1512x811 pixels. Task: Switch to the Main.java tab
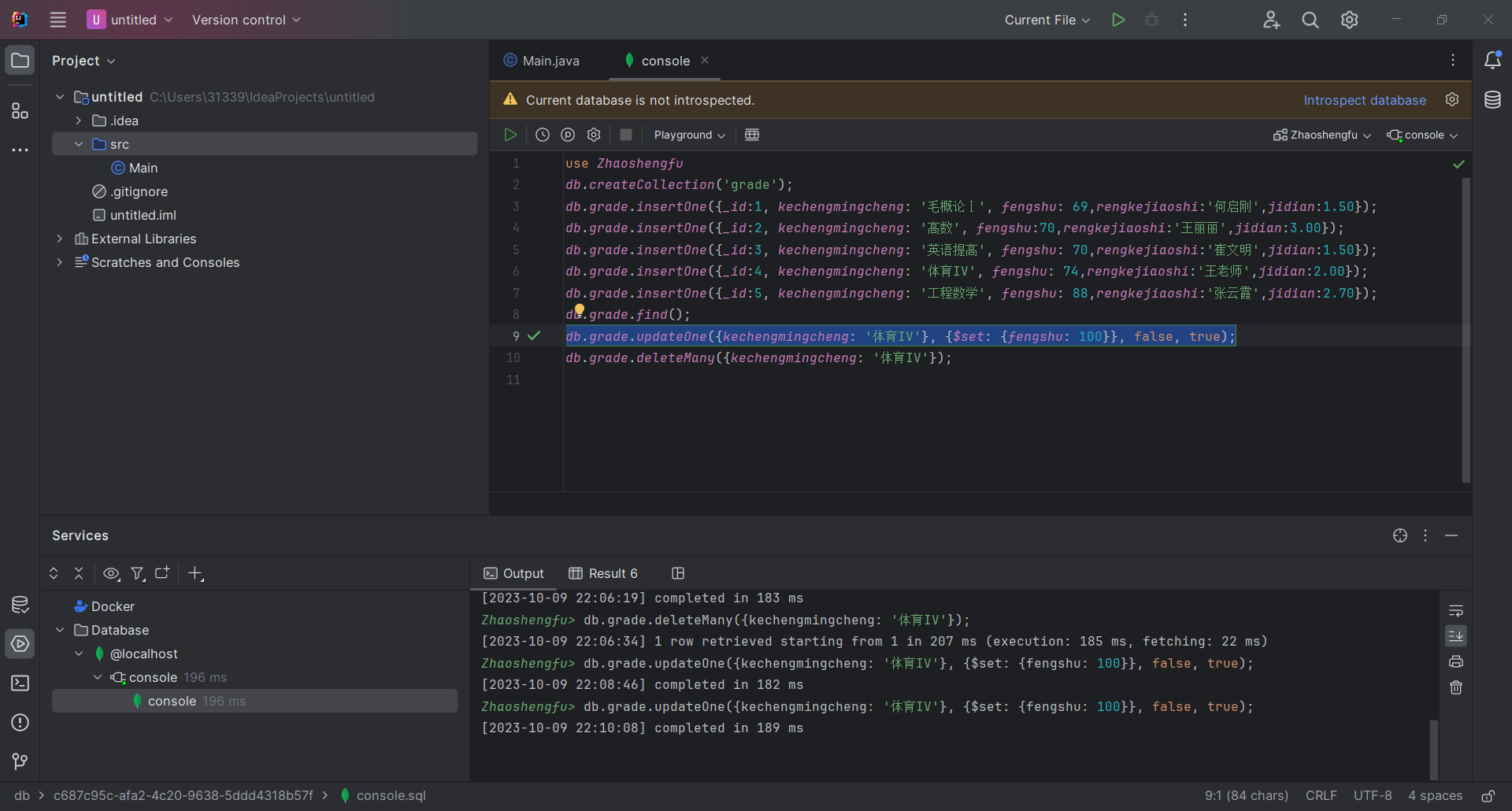pyautogui.click(x=550, y=61)
